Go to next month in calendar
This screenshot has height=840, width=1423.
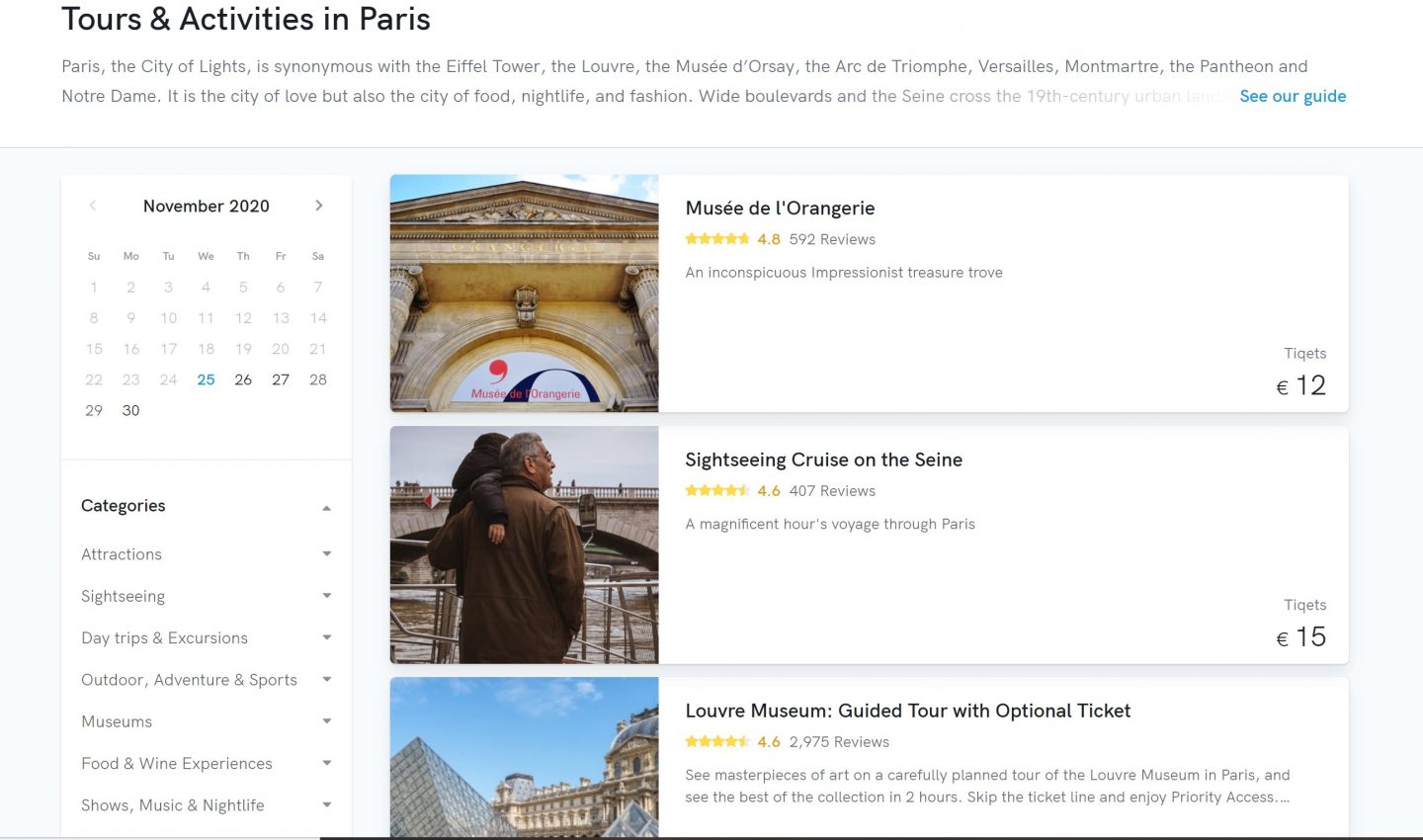click(x=318, y=206)
